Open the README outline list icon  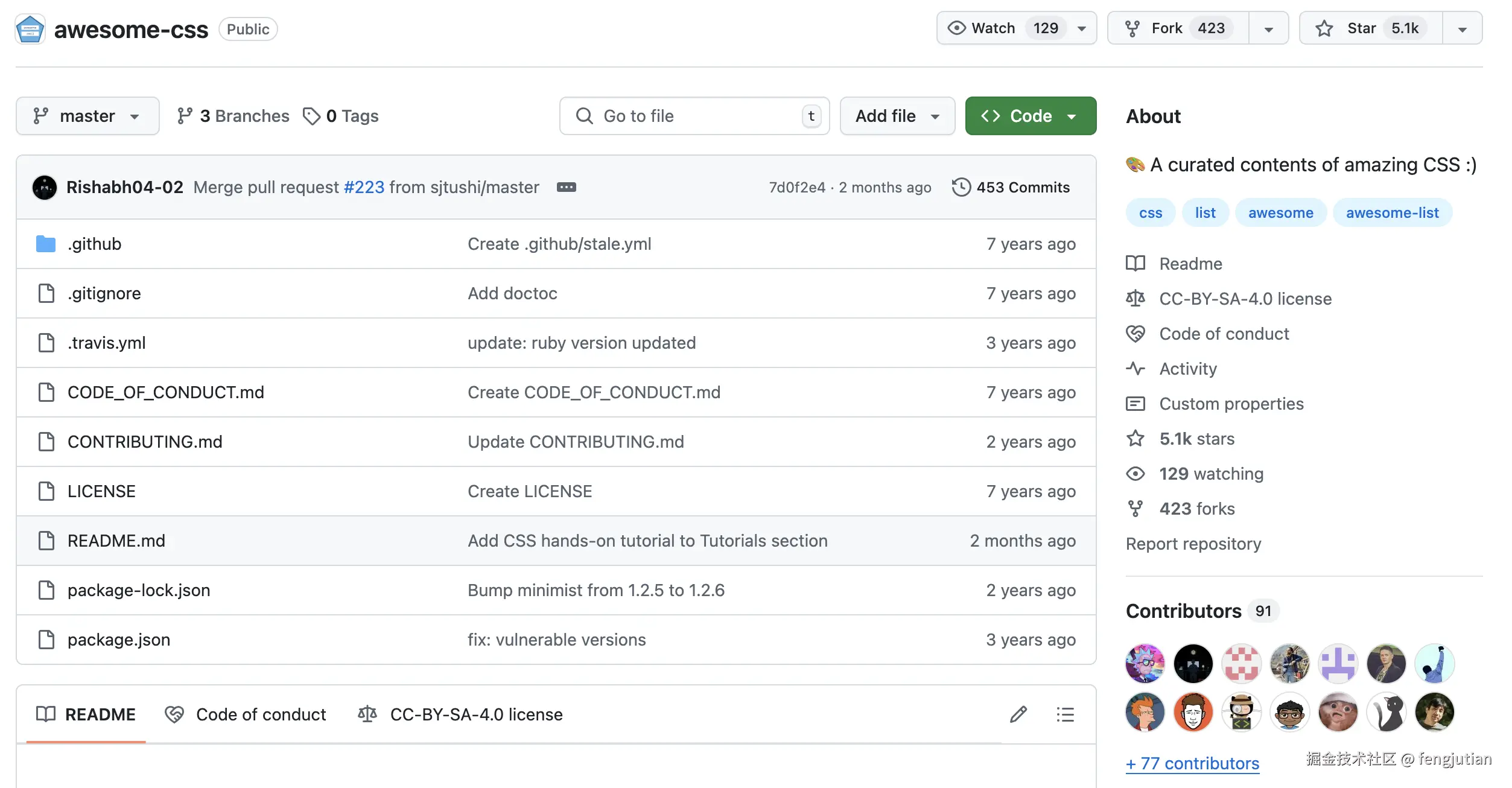(x=1065, y=714)
